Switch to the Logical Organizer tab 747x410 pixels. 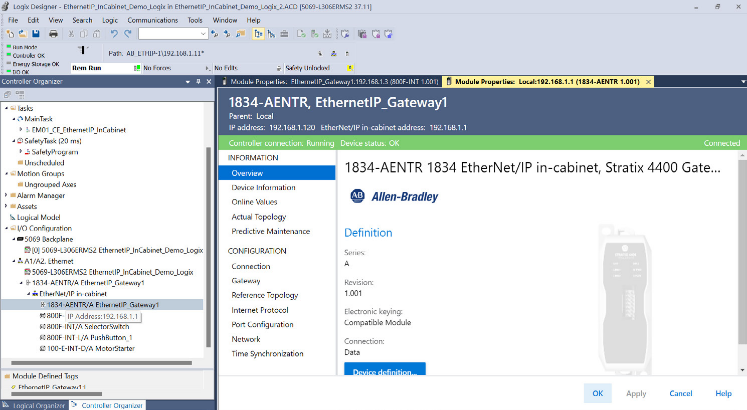(x=34, y=405)
